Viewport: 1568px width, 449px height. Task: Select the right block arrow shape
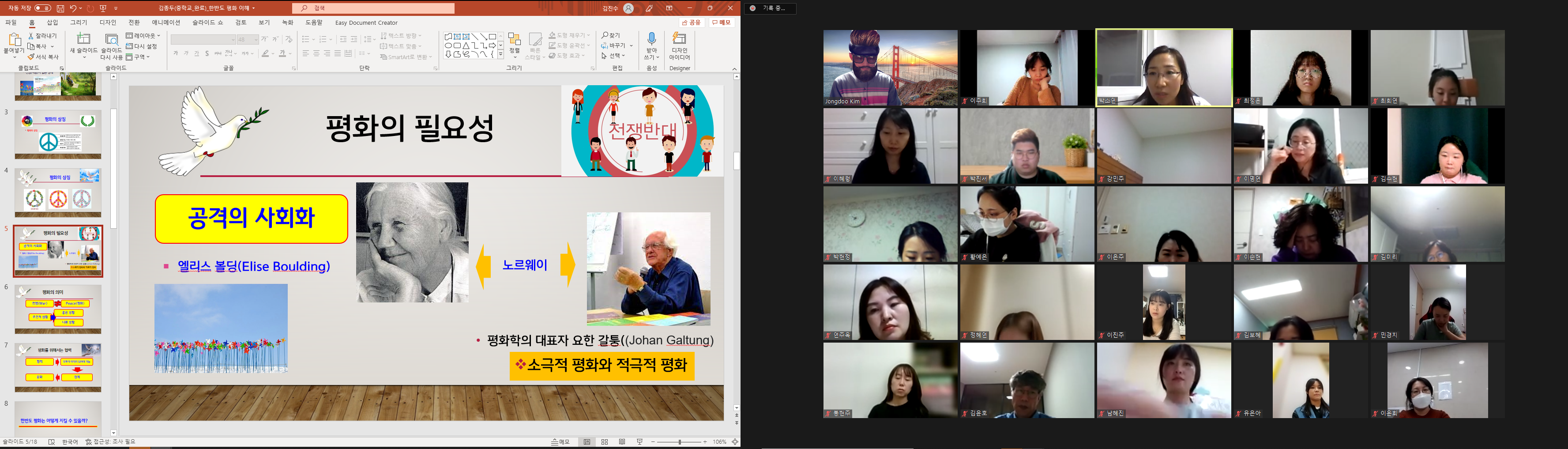tap(492, 45)
